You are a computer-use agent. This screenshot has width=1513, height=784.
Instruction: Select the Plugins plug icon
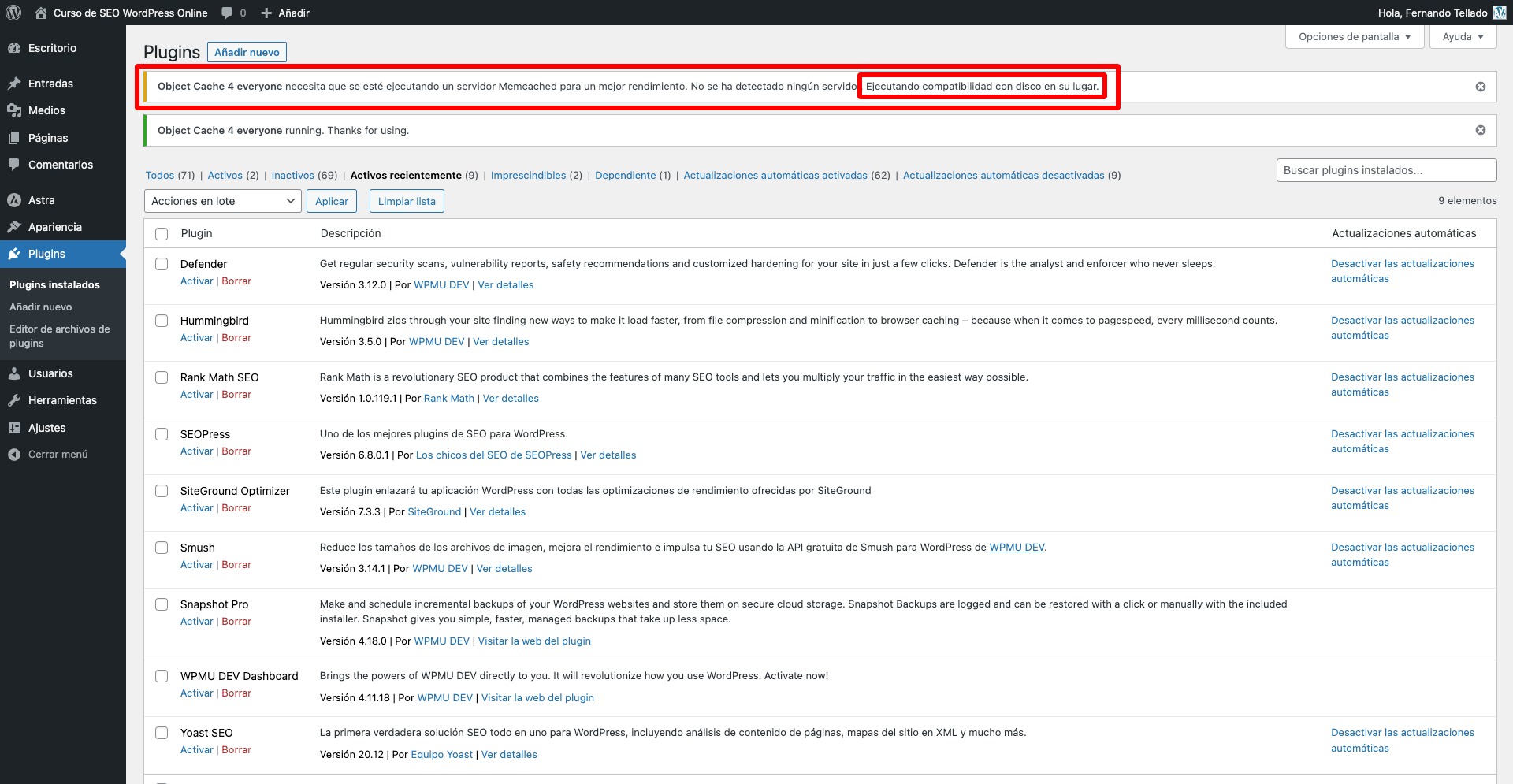click(14, 254)
